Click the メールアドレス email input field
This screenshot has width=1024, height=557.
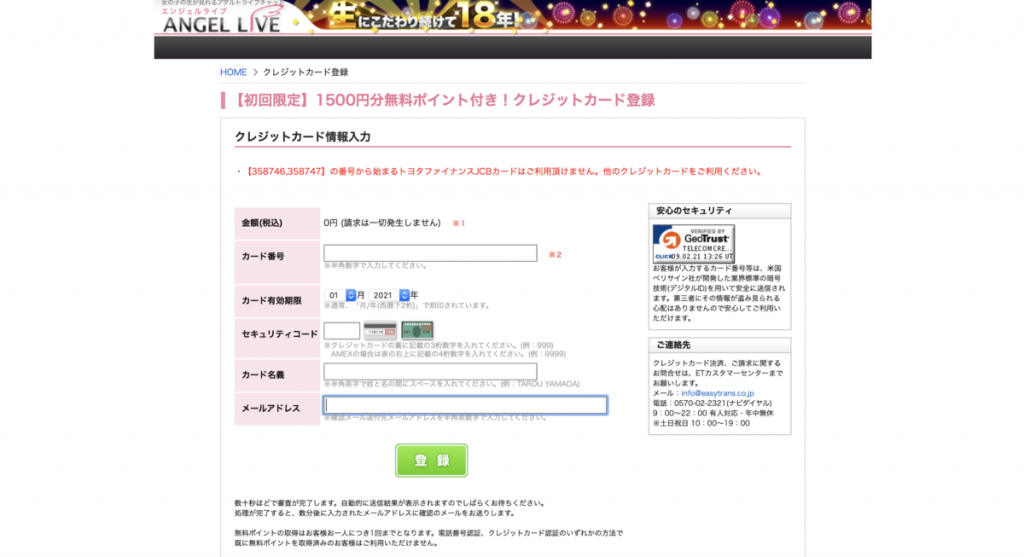[465, 405]
